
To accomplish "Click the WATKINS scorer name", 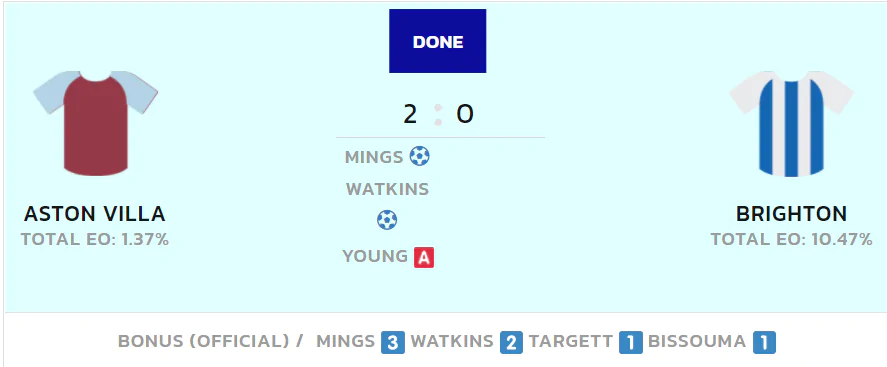I will (387, 189).
